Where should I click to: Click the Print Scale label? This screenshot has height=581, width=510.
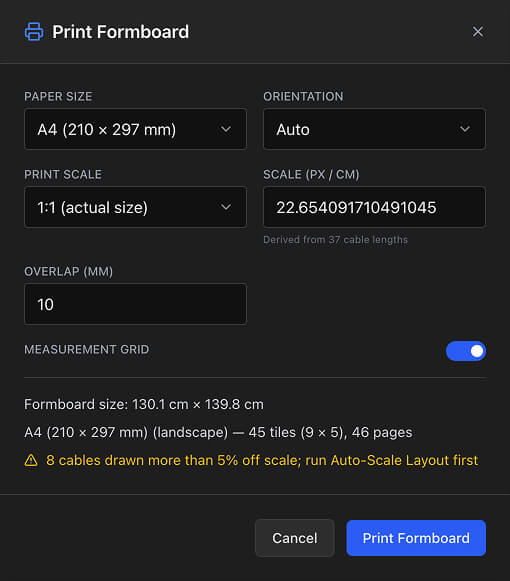(63, 175)
